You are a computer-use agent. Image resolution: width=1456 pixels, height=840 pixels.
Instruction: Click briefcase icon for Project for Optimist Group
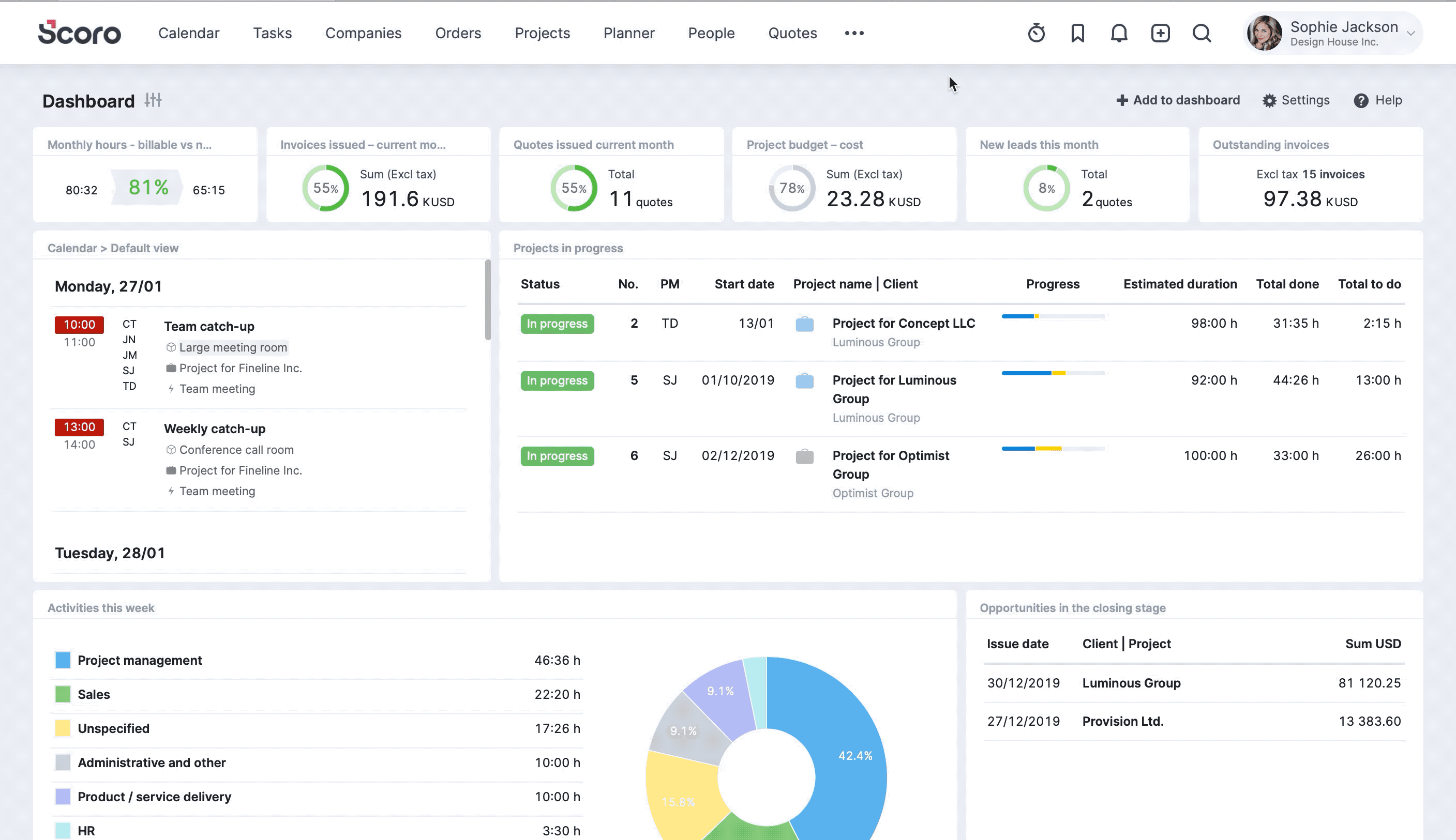point(804,456)
